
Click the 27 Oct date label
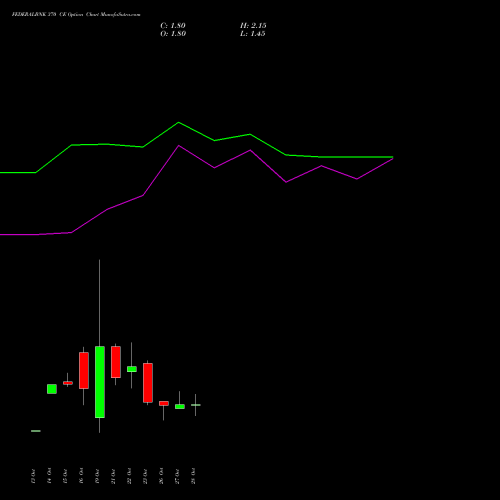click(177, 476)
